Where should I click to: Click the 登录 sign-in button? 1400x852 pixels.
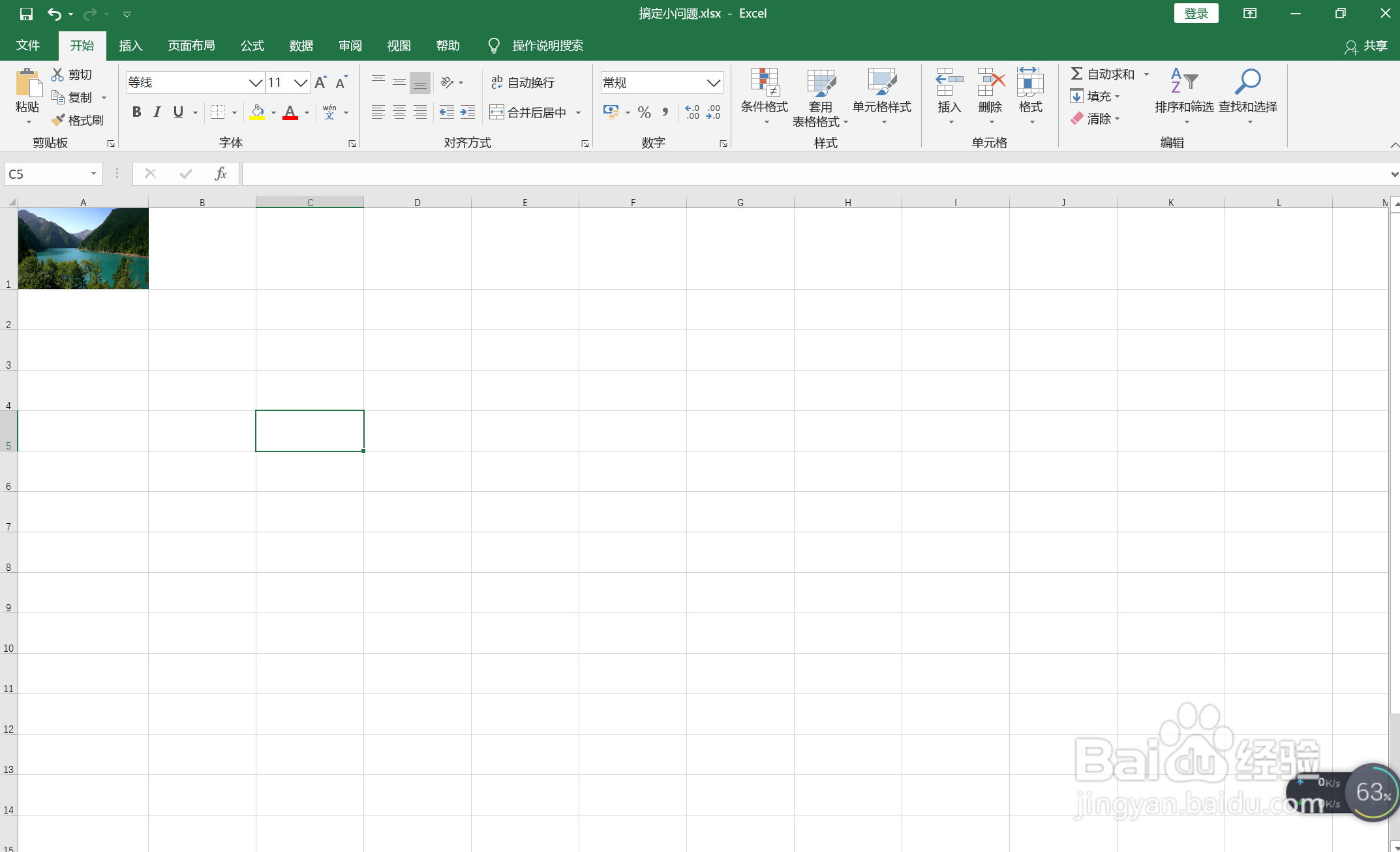coord(1196,14)
